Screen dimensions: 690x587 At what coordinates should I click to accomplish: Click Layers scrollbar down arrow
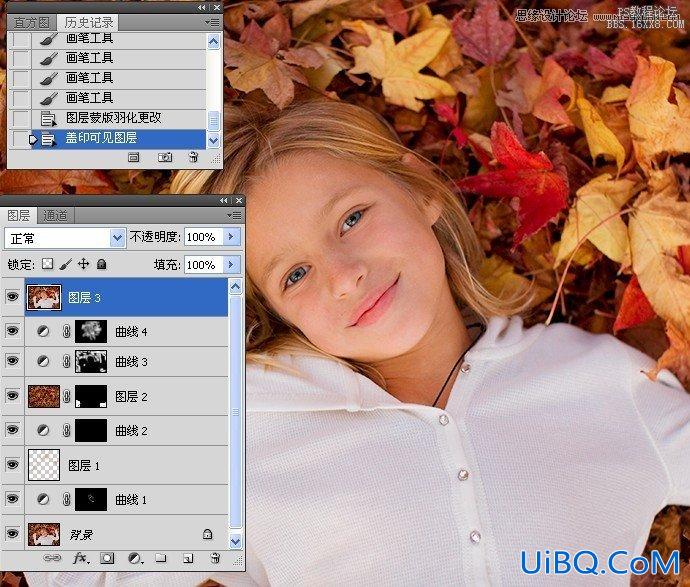tap(235, 541)
